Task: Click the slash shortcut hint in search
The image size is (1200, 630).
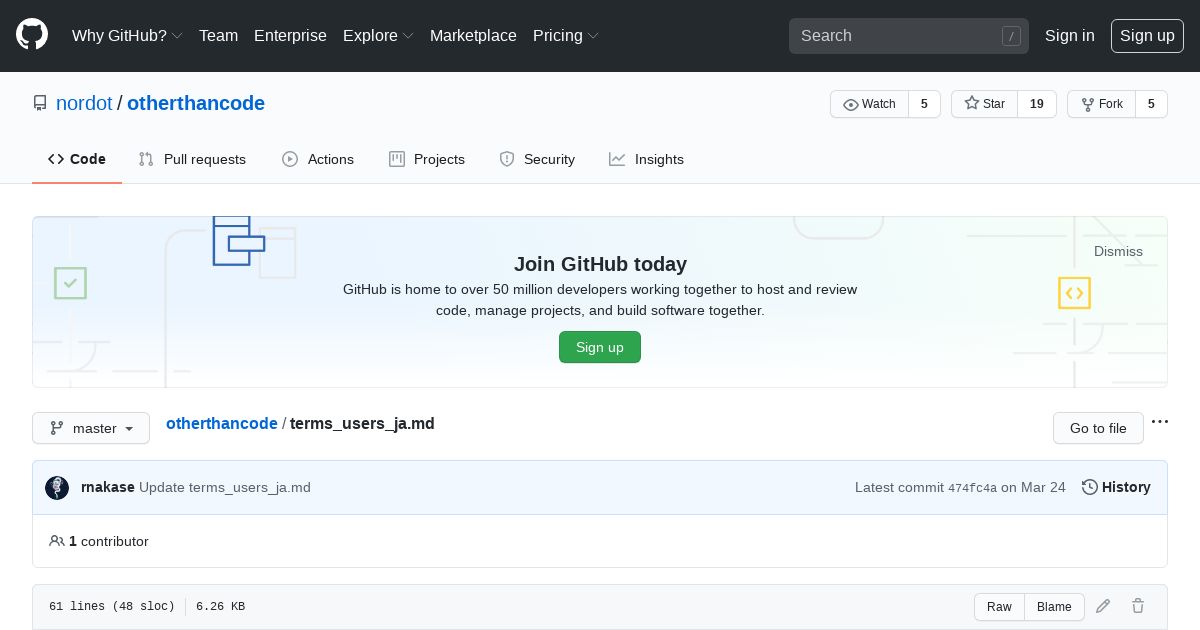Action: click(1011, 36)
